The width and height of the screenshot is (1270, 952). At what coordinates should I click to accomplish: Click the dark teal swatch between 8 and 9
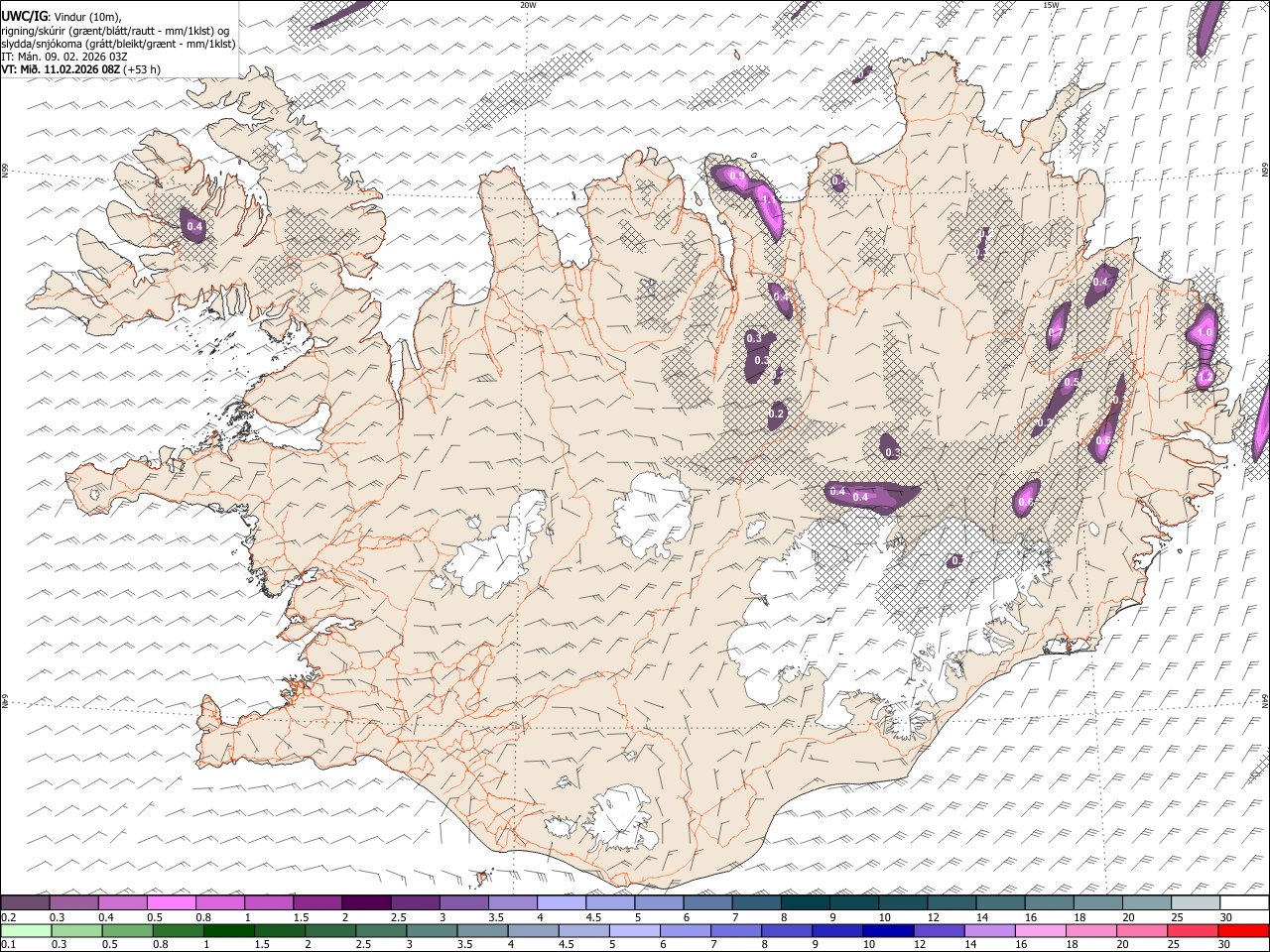pyautogui.click(x=805, y=902)
